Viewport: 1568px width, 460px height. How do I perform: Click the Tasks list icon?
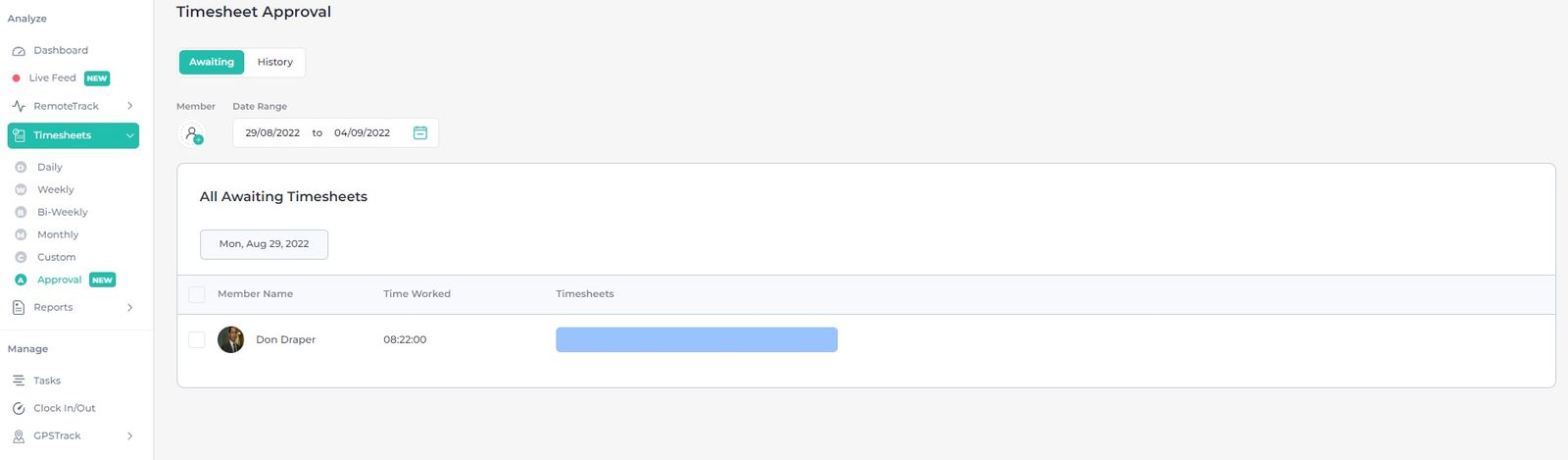coord(19,381)
